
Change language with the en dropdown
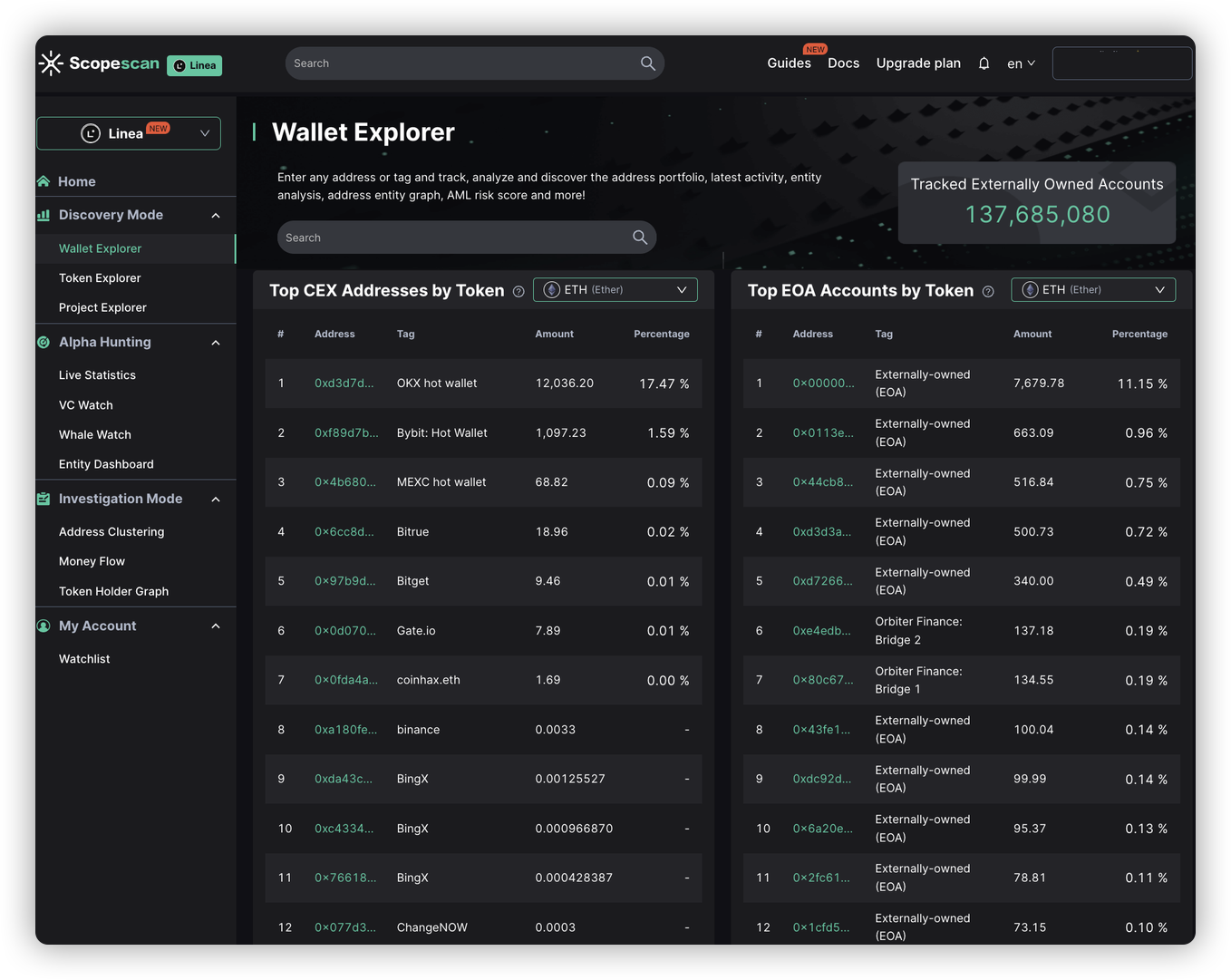(x=1021, y=63)
